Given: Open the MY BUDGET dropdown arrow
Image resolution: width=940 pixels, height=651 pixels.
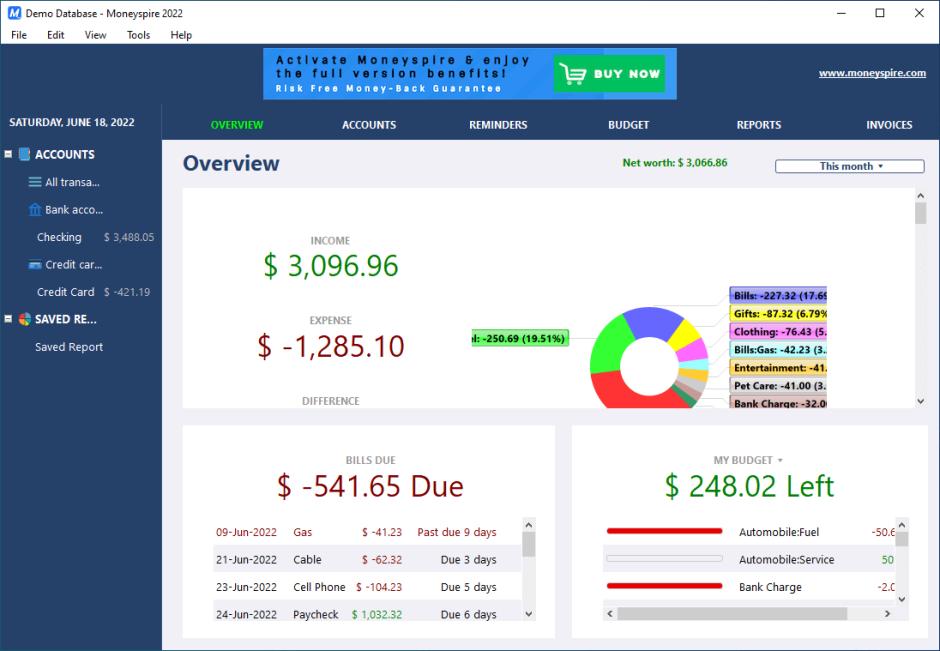Looking at the screenshot, I should [780, 460].
